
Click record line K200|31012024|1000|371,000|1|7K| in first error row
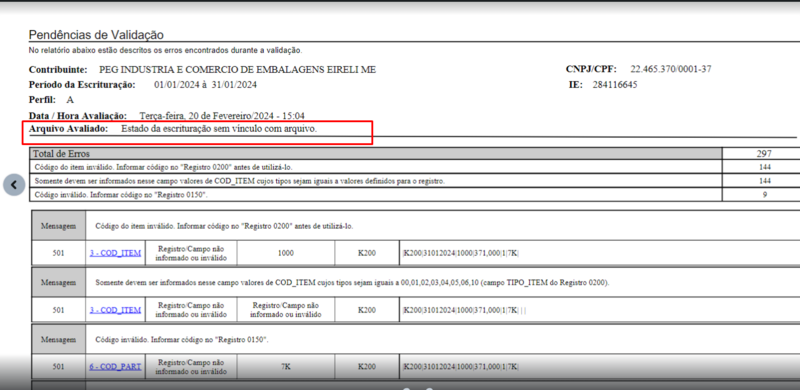pos(461,253)
